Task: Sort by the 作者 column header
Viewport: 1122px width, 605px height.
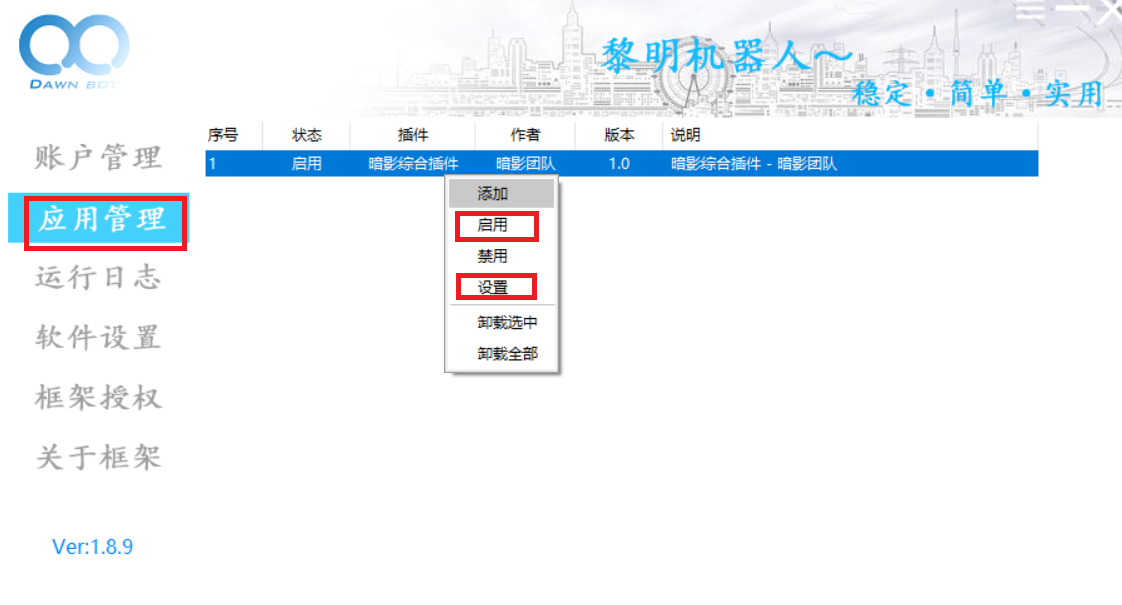Action: click(x=525, y=135)
